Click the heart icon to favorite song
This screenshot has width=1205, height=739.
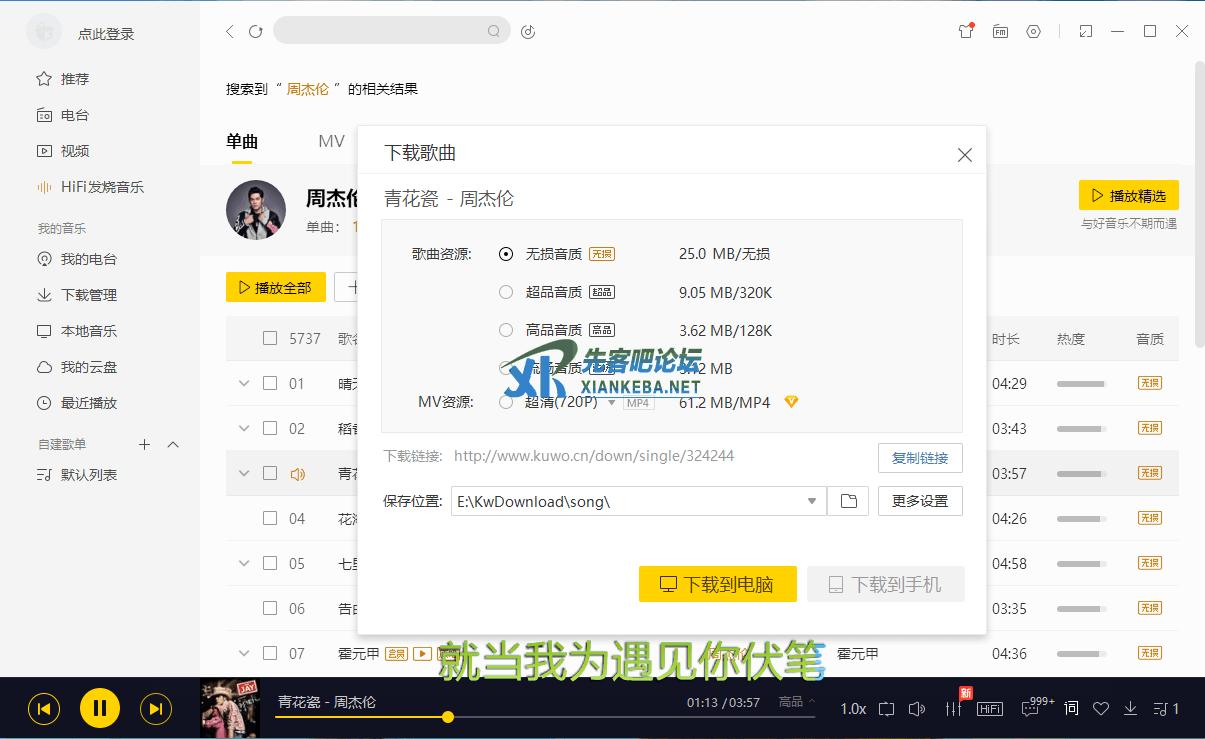click(x=1101, y=708)
